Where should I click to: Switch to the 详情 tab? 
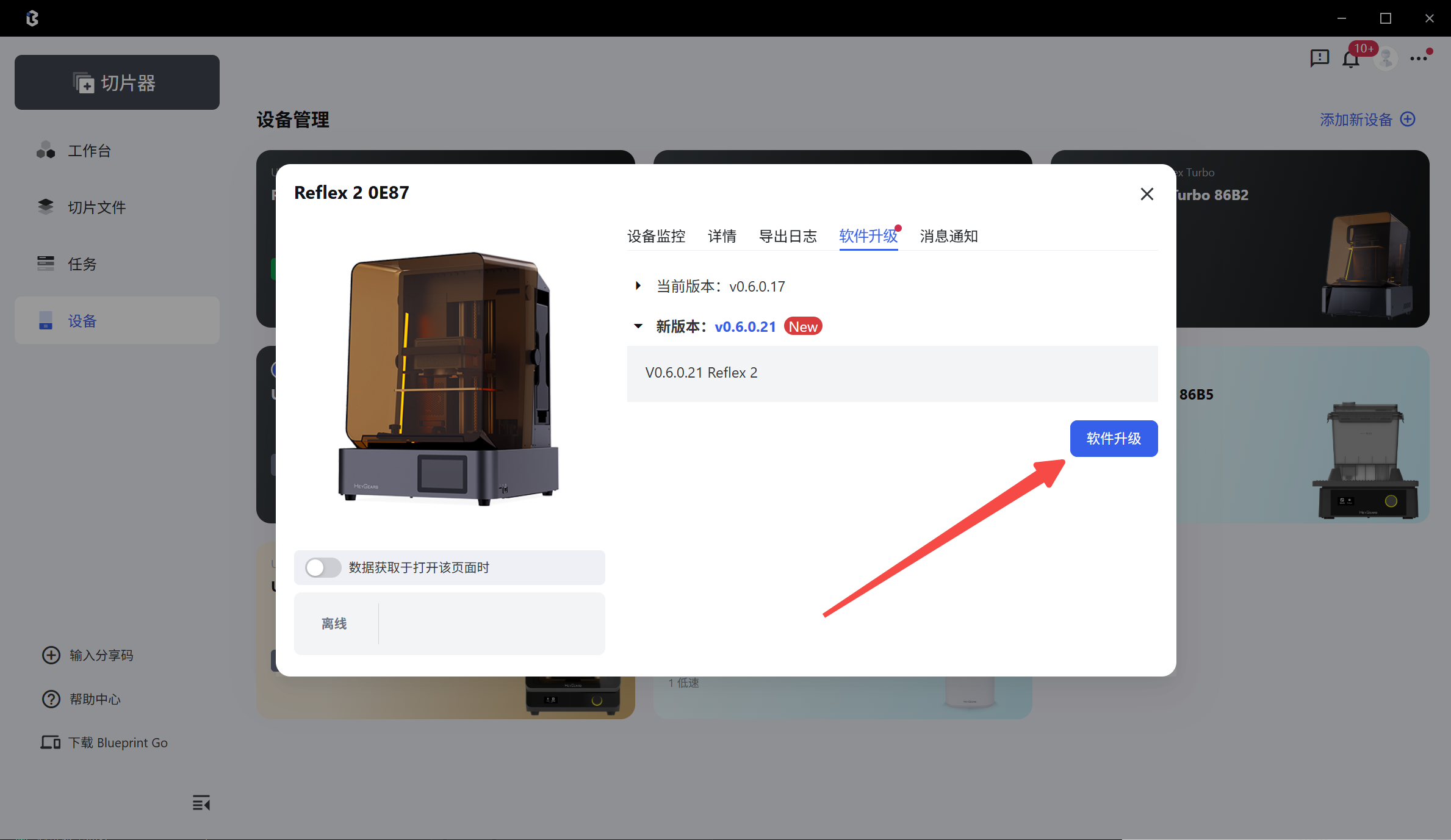click(722, 236)
